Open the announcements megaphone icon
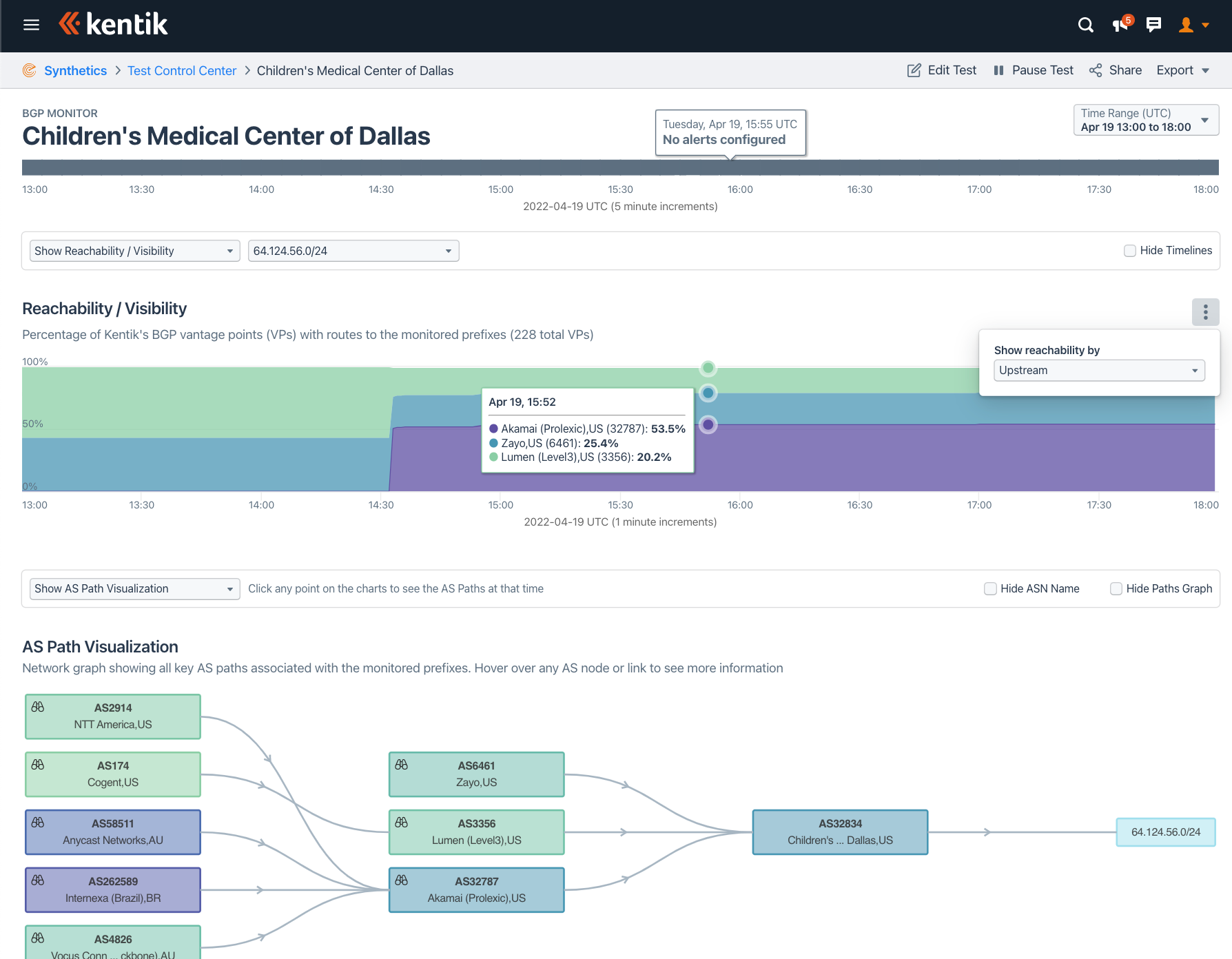 pyautogui.click(x=1122, y=25)
